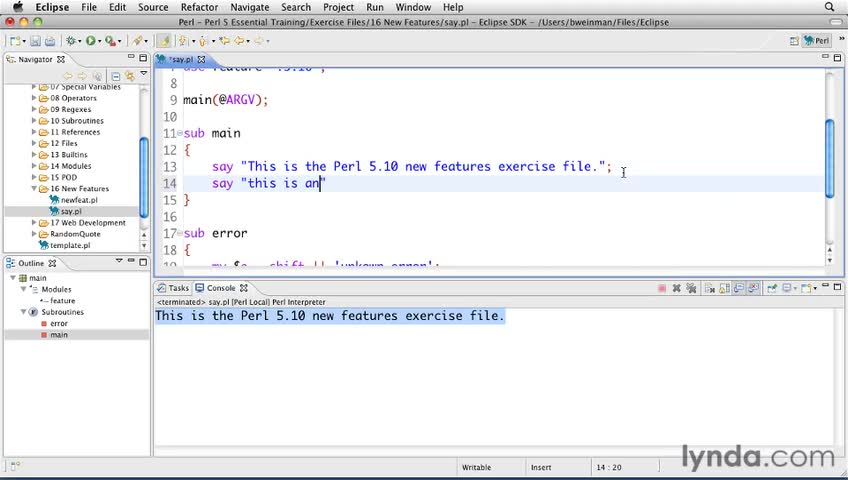Image resolution: width=848 pixels, height=480 pixels.
Task: Expand the 14 Modules folder
Action: coord(34,166)
